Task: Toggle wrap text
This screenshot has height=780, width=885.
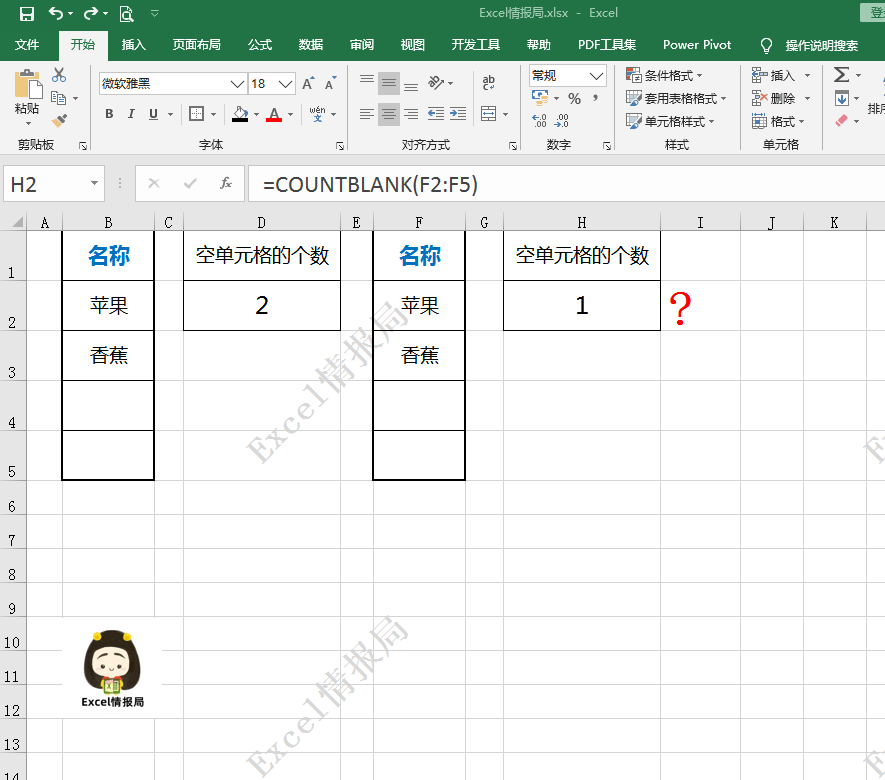Action: tap(489, 83)
